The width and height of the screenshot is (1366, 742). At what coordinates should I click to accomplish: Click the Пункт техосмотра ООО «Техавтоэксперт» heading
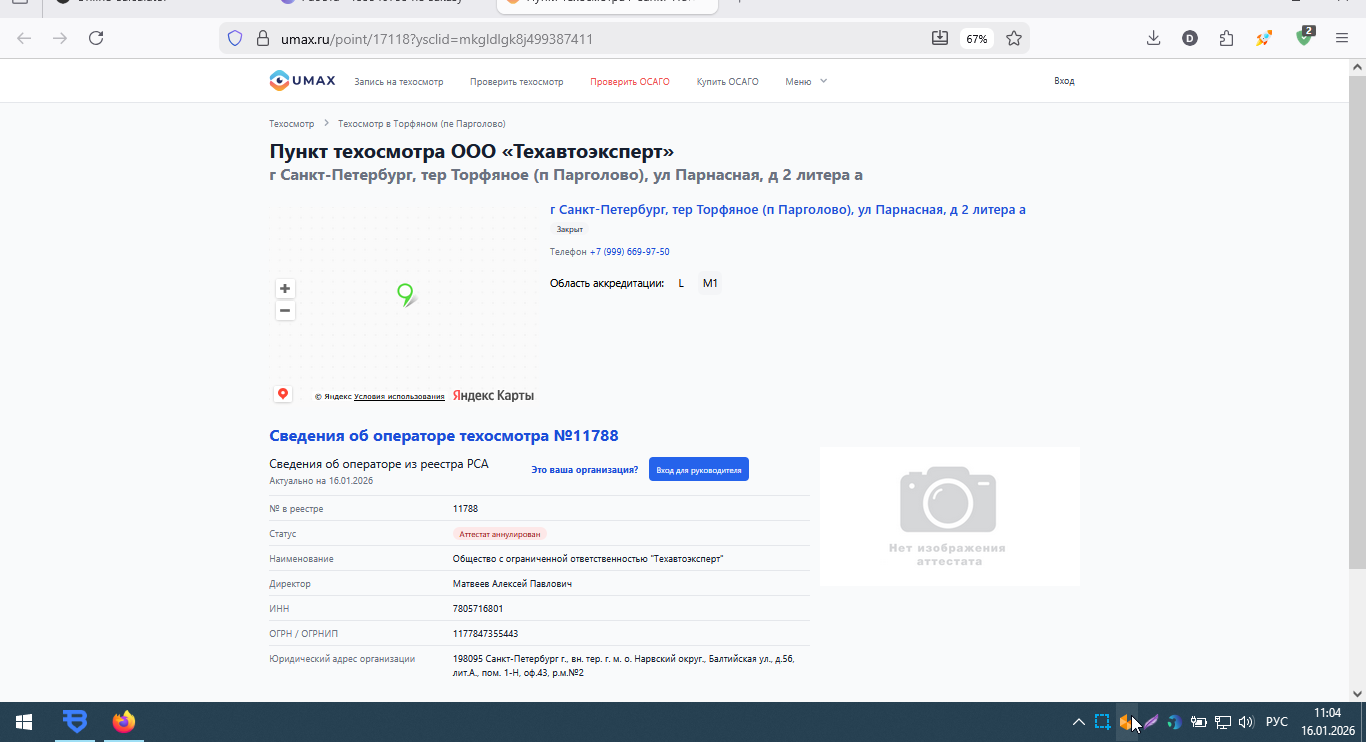click(472, 152)
